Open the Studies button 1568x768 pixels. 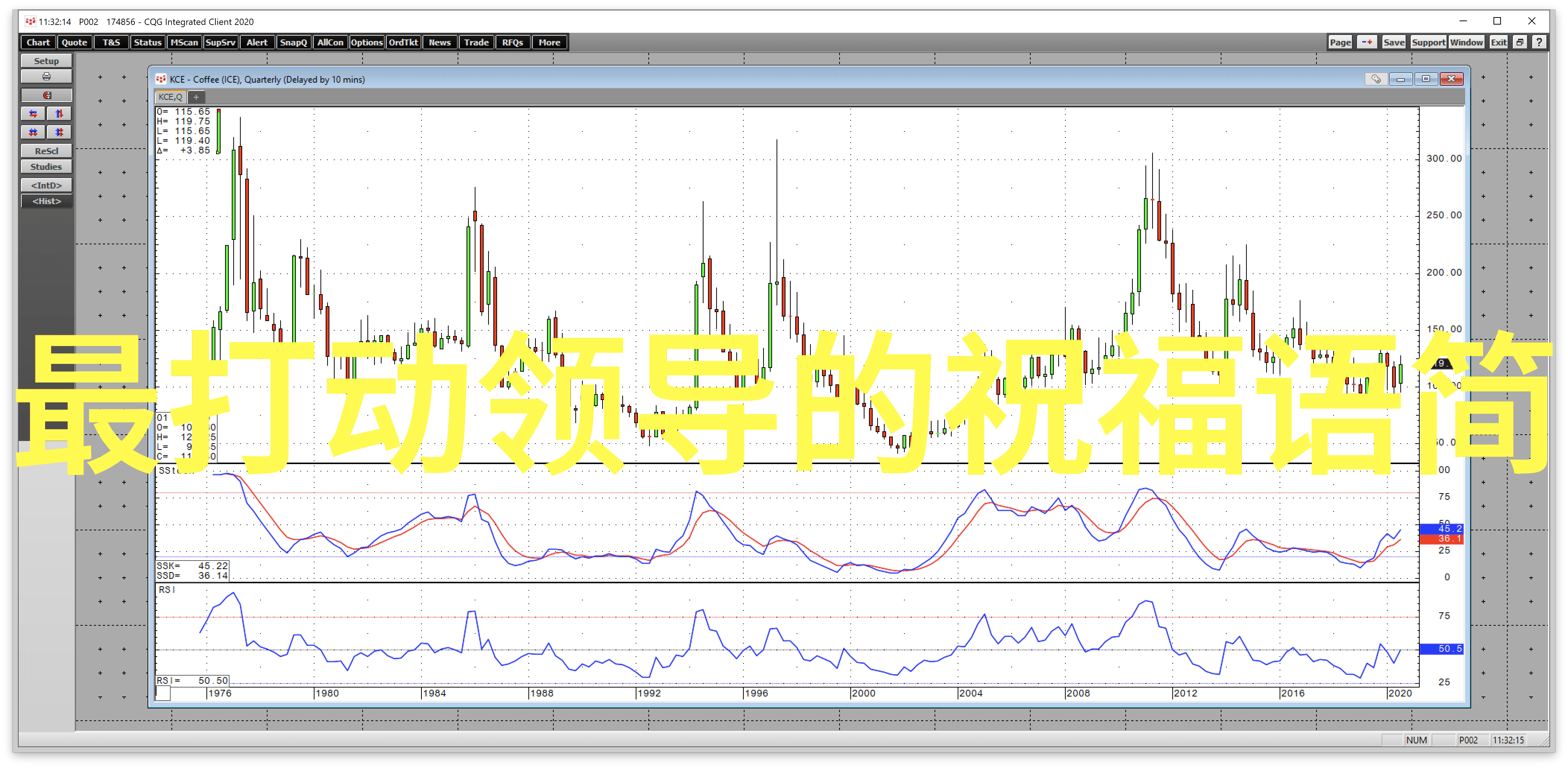point(46,167)
